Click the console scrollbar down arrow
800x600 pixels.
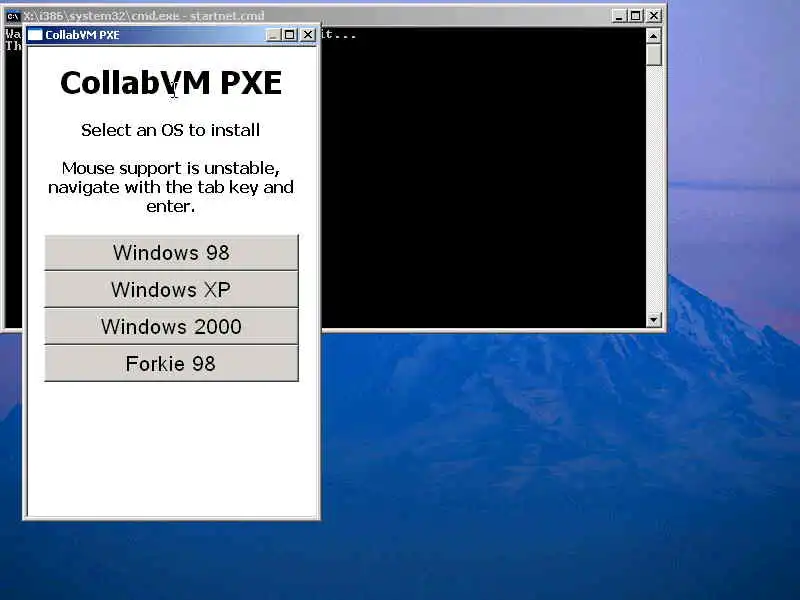654,320
